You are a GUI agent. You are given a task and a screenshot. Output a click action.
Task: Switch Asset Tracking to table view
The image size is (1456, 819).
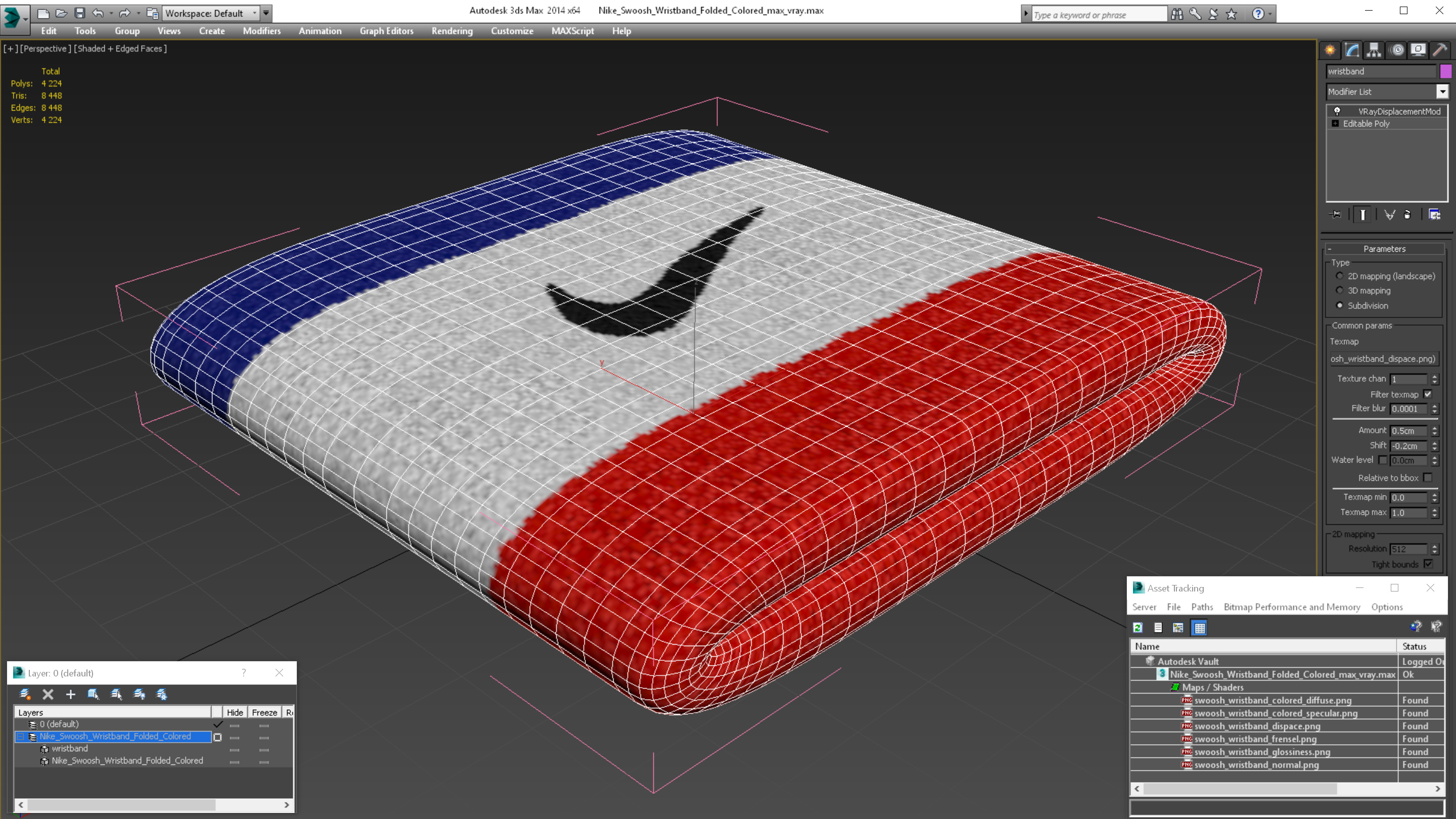1199,627
